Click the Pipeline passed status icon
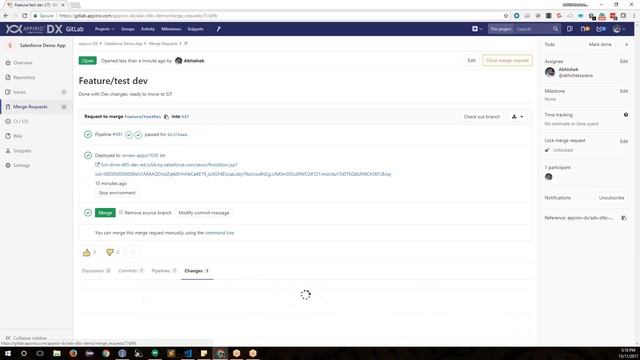 [x=88, y=134]
